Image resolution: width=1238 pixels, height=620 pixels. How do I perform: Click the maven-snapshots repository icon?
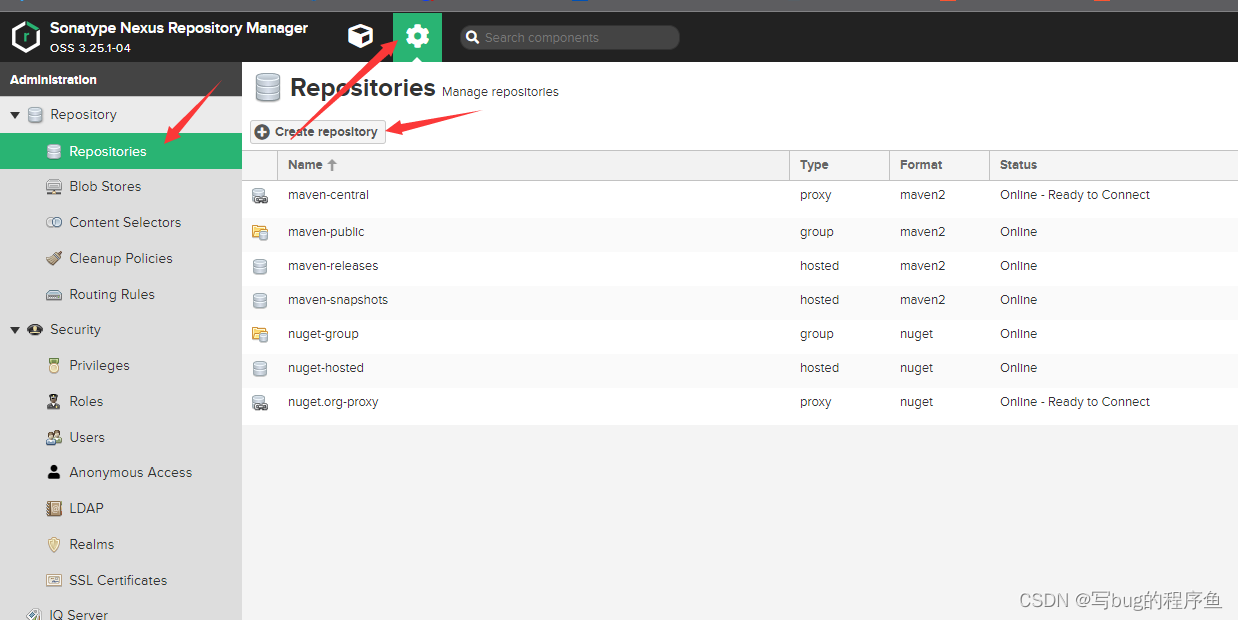tap(260, 300)
